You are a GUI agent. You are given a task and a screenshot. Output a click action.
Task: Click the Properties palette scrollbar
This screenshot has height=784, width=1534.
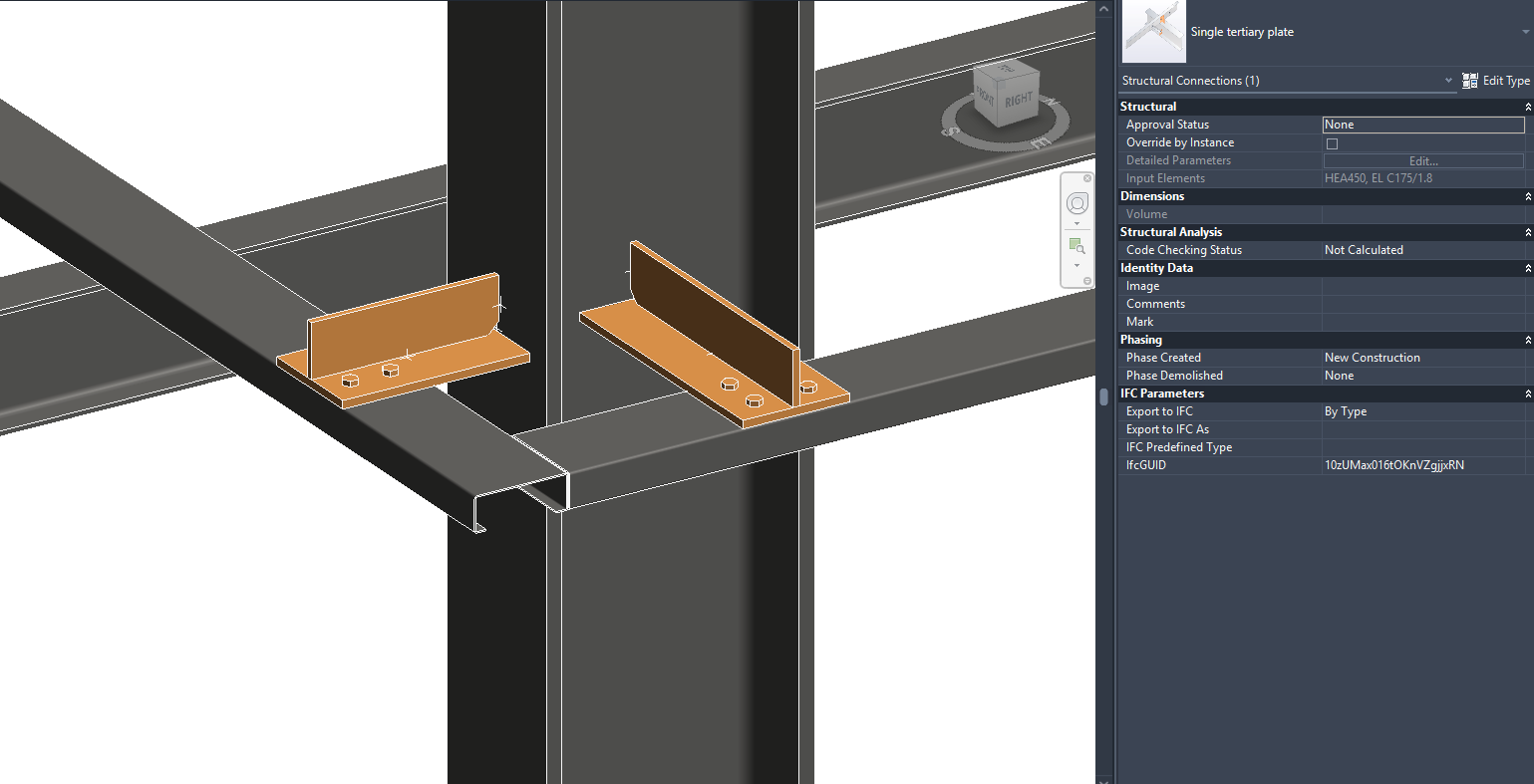(x=1102, y=395)
